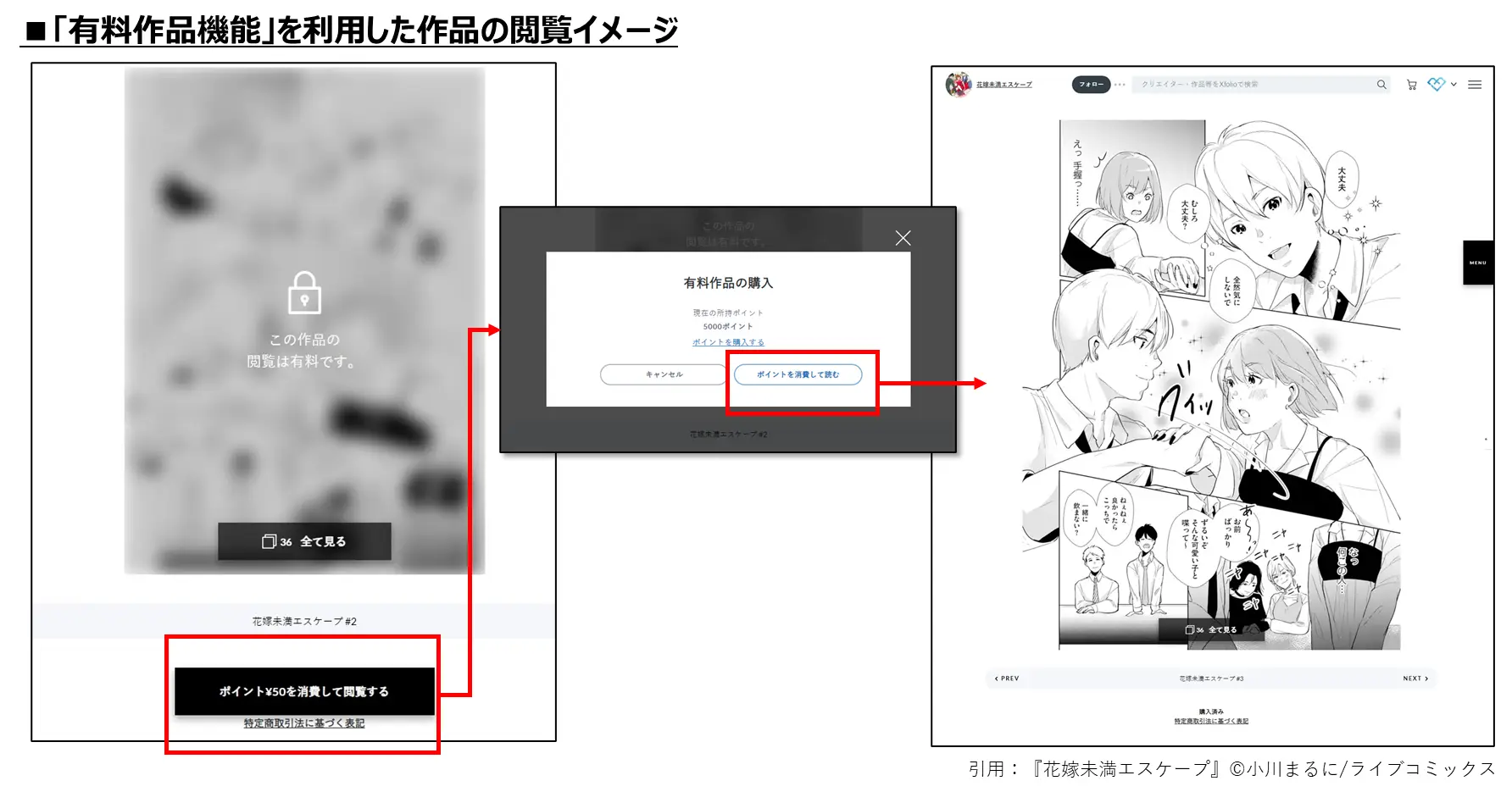Open 特定商取引法に基づく表記 under 購入済み
The image size is (1512, 792).
[1211, 721]
